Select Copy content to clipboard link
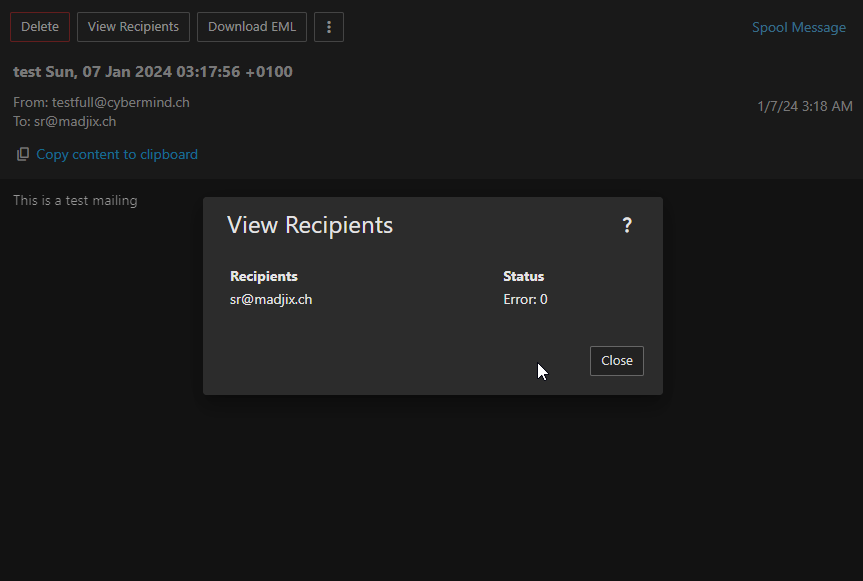 (117, 154)
